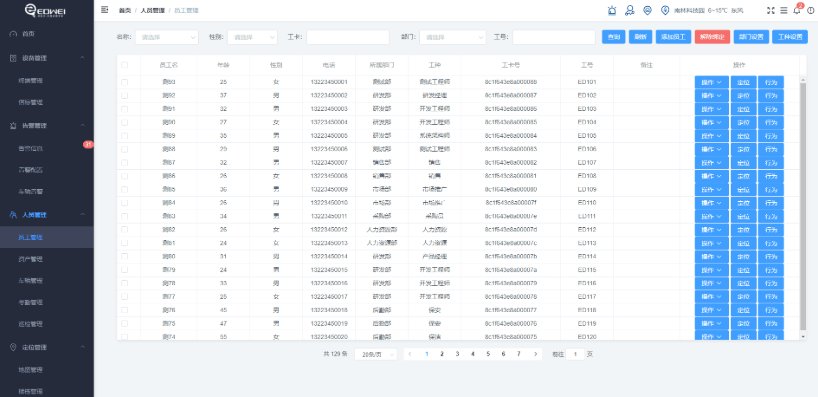Click the 添加员工 add employee button
818x397 pixels.
673,37
